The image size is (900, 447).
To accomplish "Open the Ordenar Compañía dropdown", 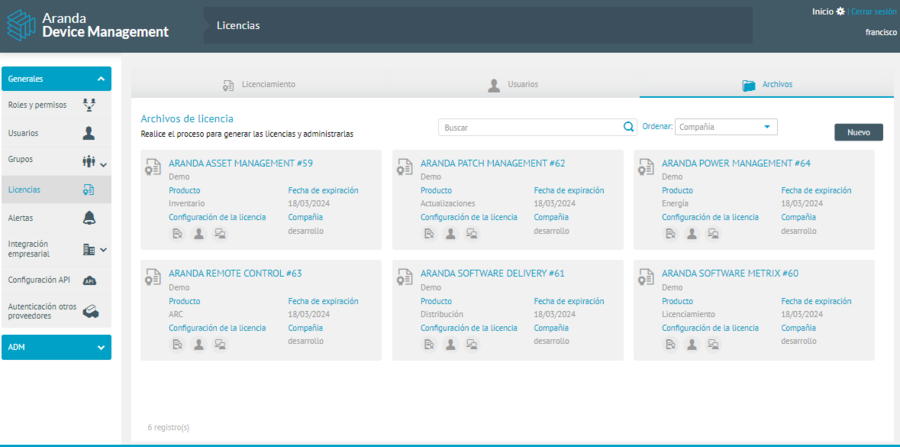I will point(726,127).
